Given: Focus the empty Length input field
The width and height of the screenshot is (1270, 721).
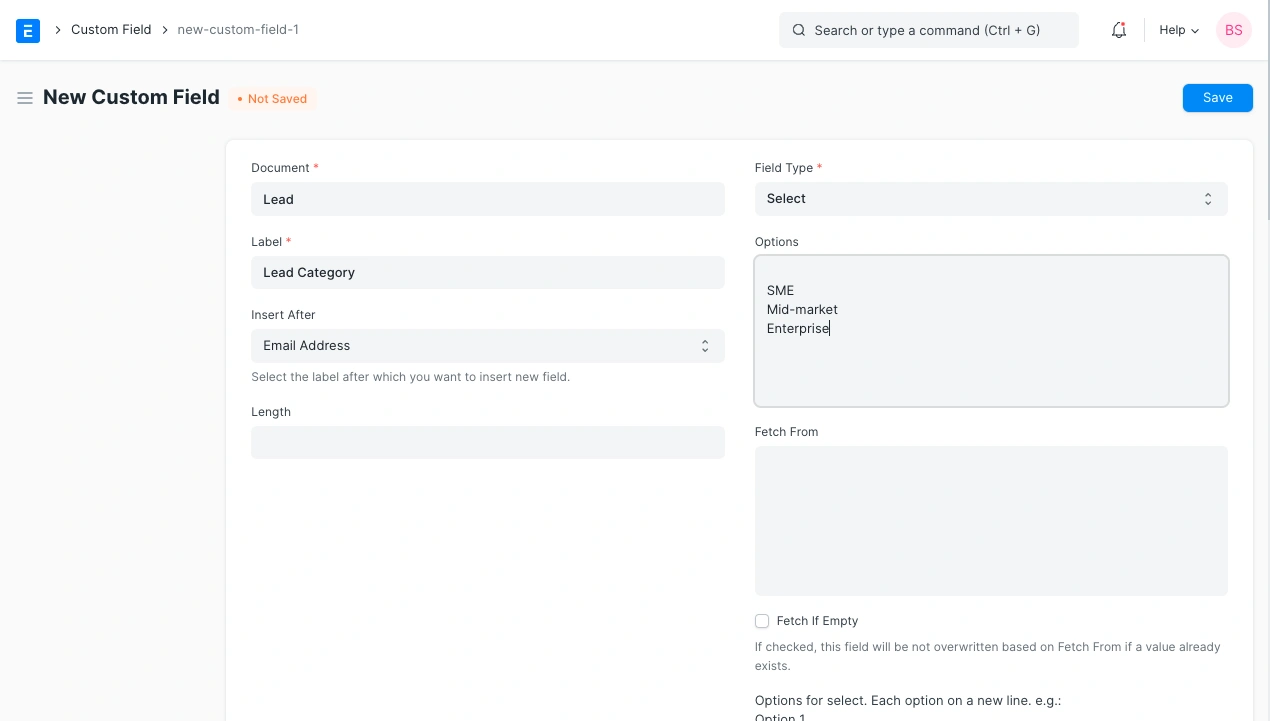Looking at the screenshot, I should click(x=487, y=443).
